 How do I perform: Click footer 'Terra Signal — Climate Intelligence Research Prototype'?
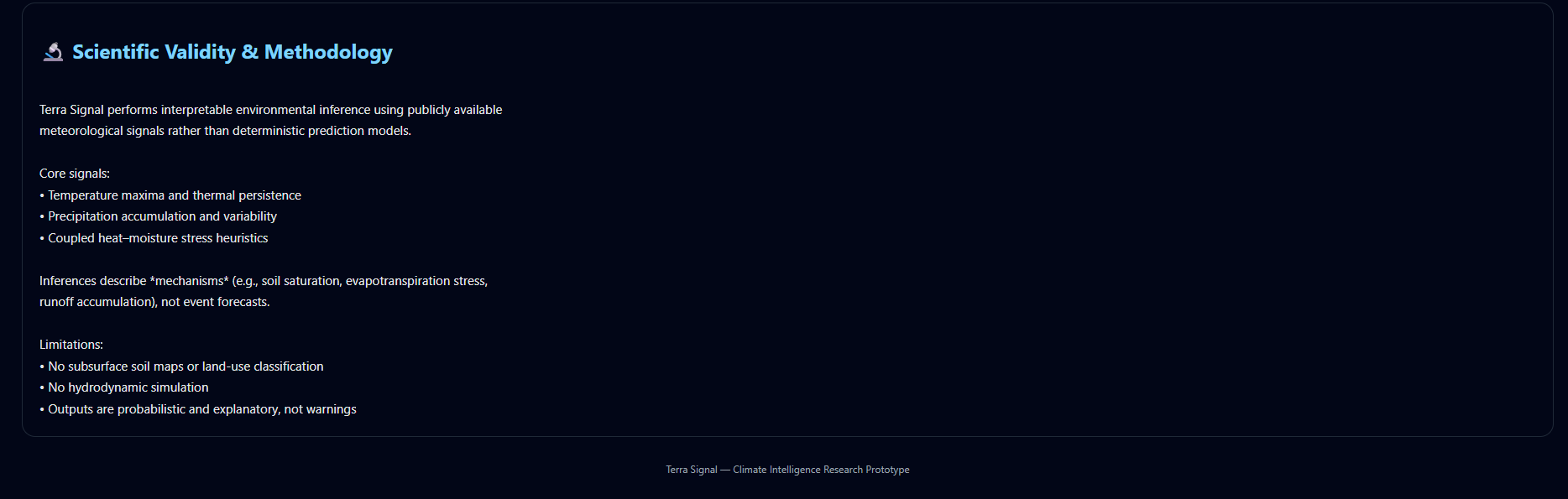787,470
